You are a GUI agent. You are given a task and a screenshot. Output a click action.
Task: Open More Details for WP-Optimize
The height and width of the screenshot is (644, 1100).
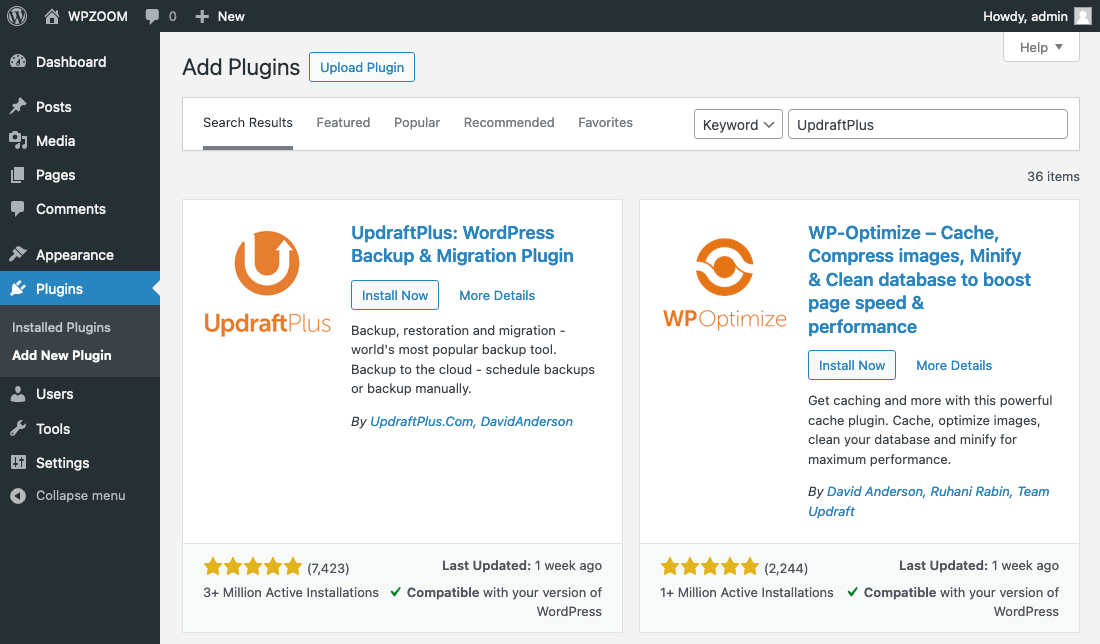pos(954,366)
